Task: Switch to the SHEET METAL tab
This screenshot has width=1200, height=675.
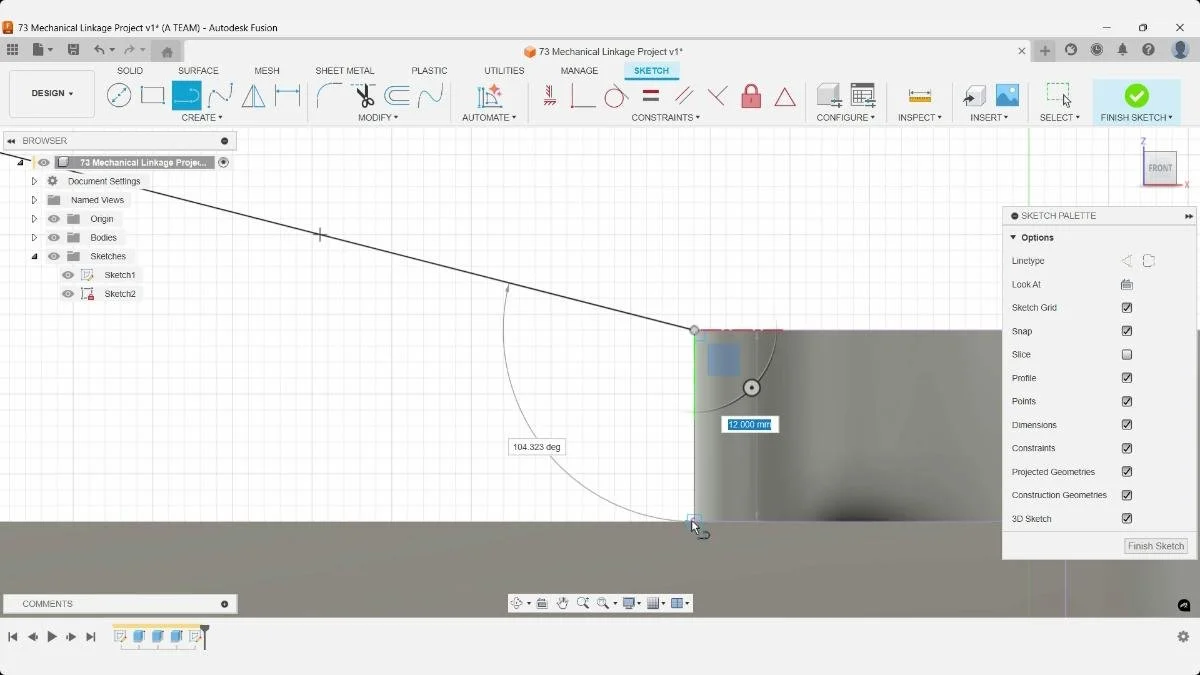Action: point(345,71)
